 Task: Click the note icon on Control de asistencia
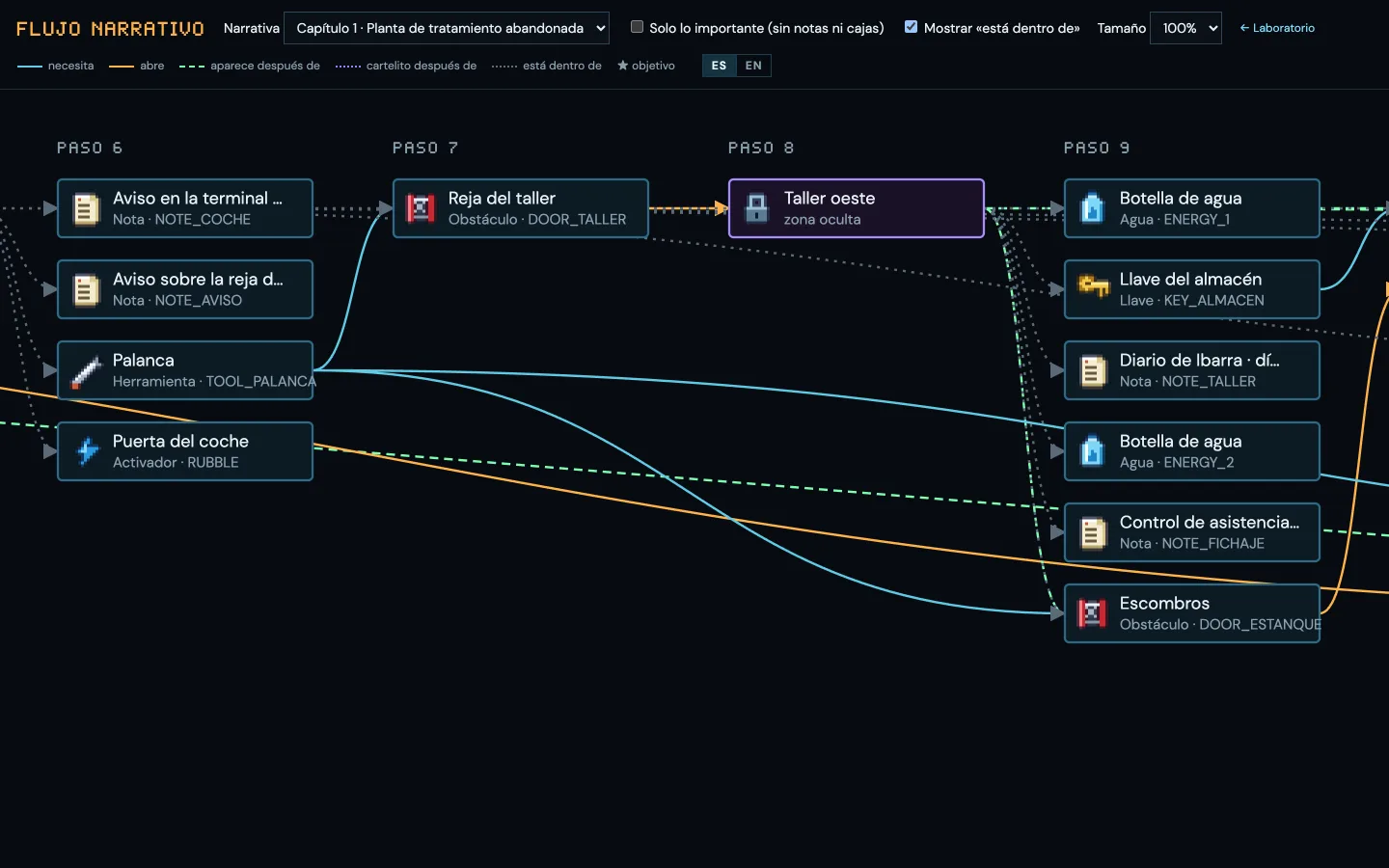tap(1092, 532)
